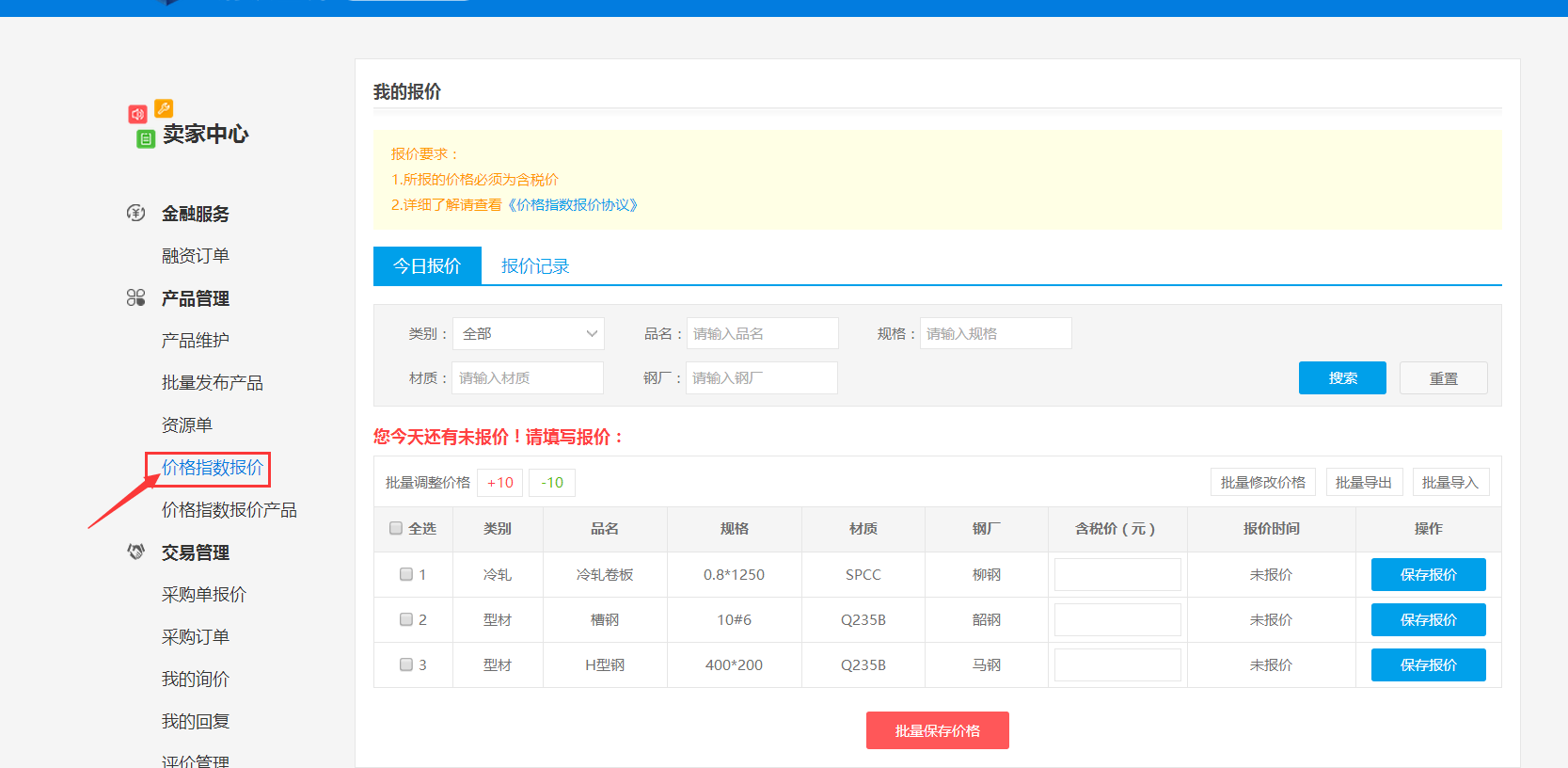The width and height of the screenshot is (1568, 768).
Task: Focus the 钢厂 input field
Action: tap(762, 377)
